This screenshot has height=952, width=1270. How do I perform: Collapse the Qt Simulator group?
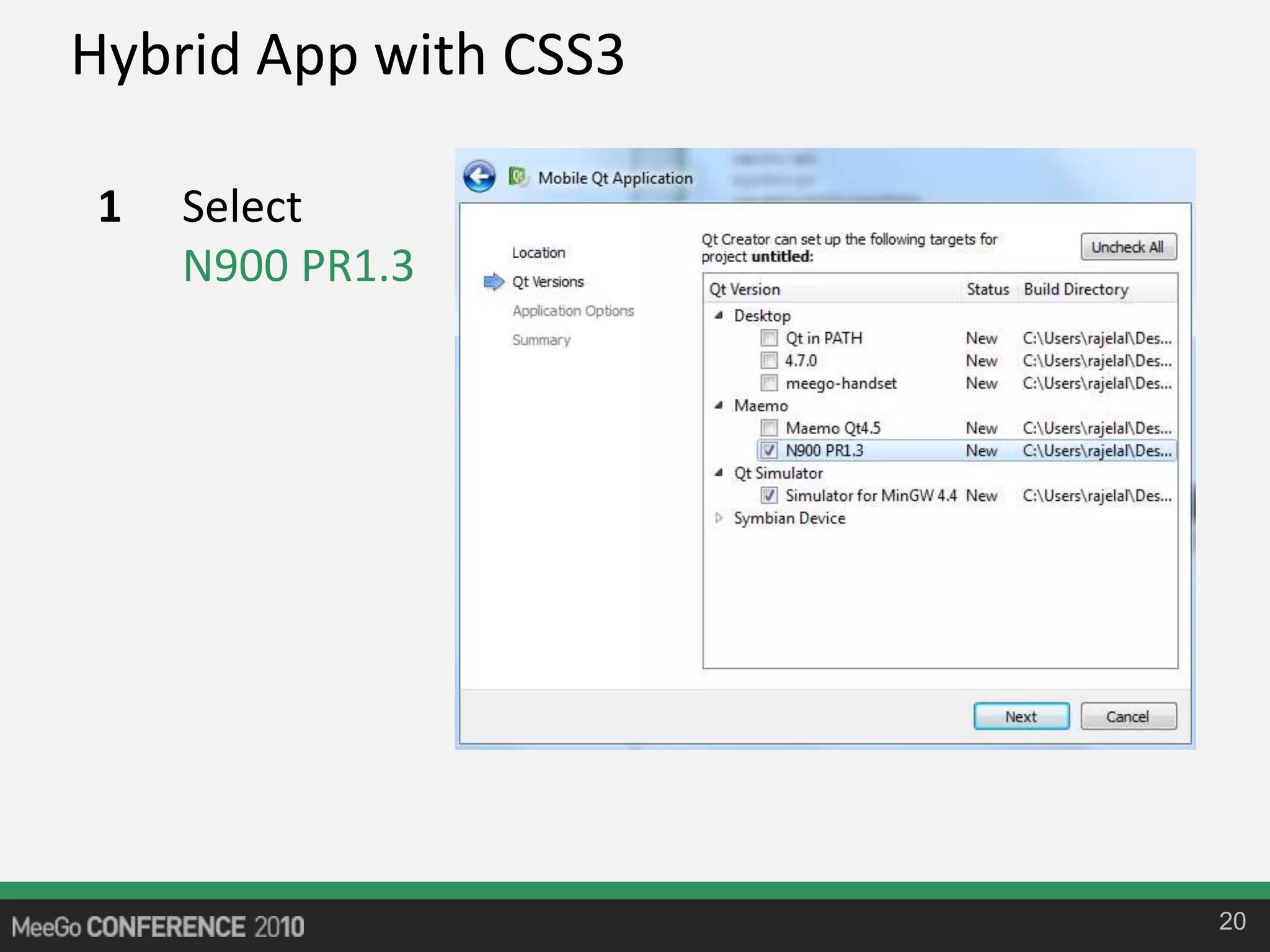pyautogui.click(x=719, y=473)
